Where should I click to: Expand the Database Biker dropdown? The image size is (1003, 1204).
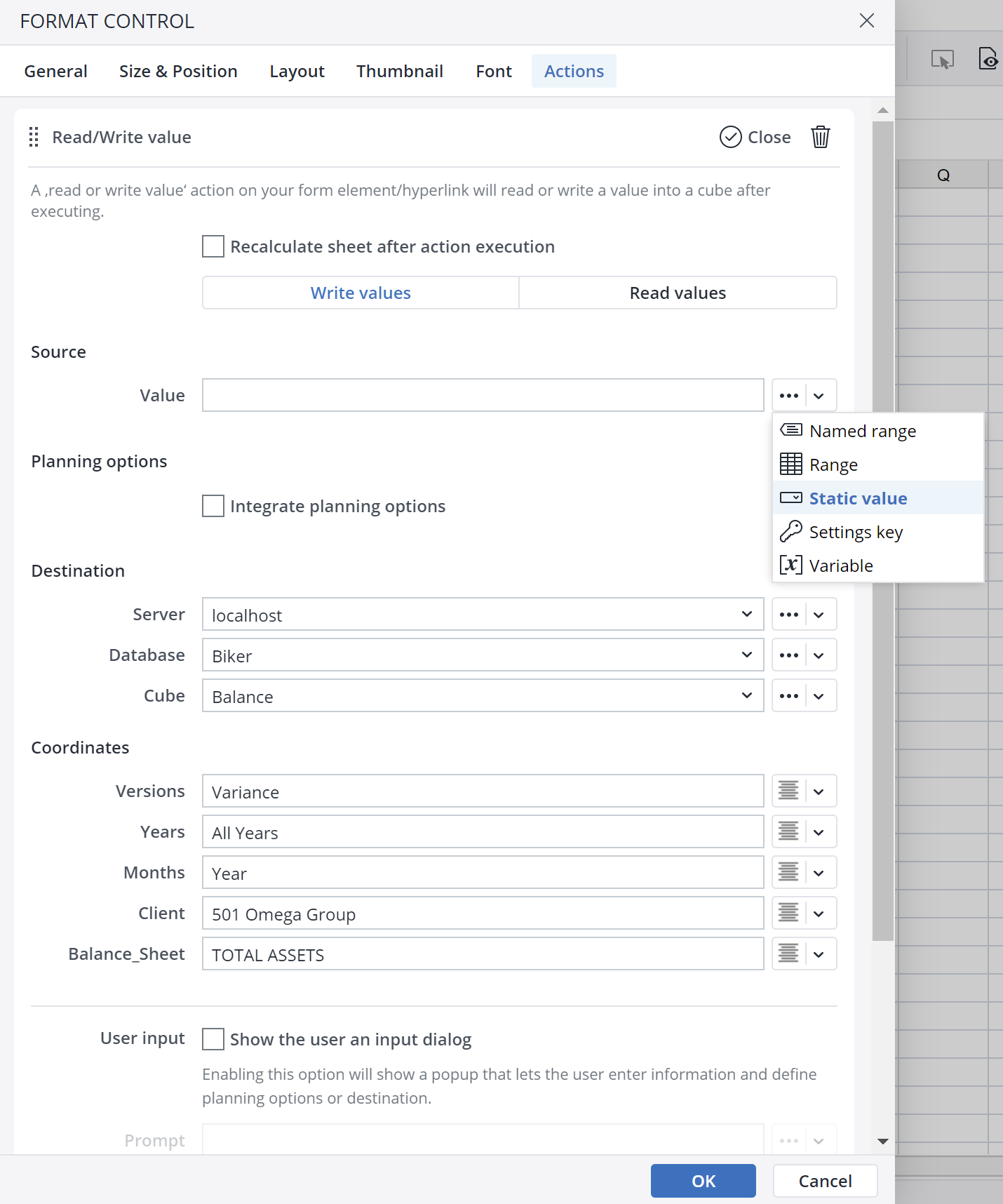747,655
